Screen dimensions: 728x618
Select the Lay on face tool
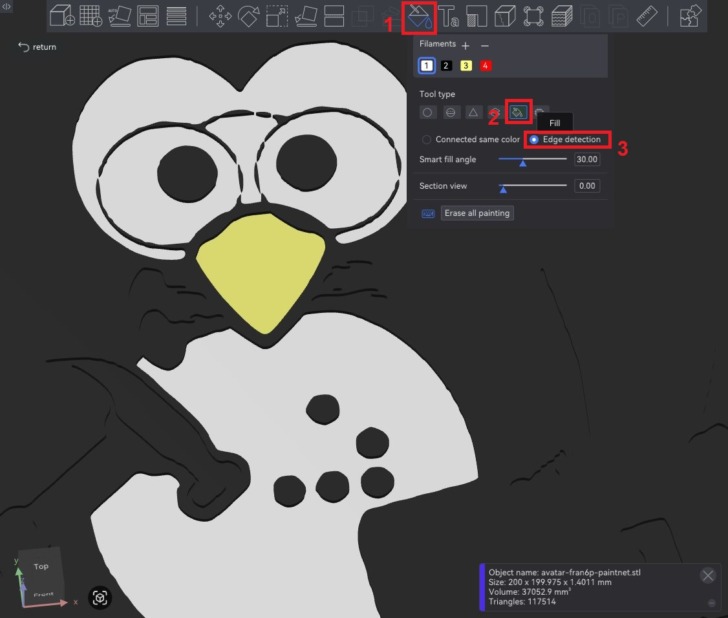tap(306, 16)
